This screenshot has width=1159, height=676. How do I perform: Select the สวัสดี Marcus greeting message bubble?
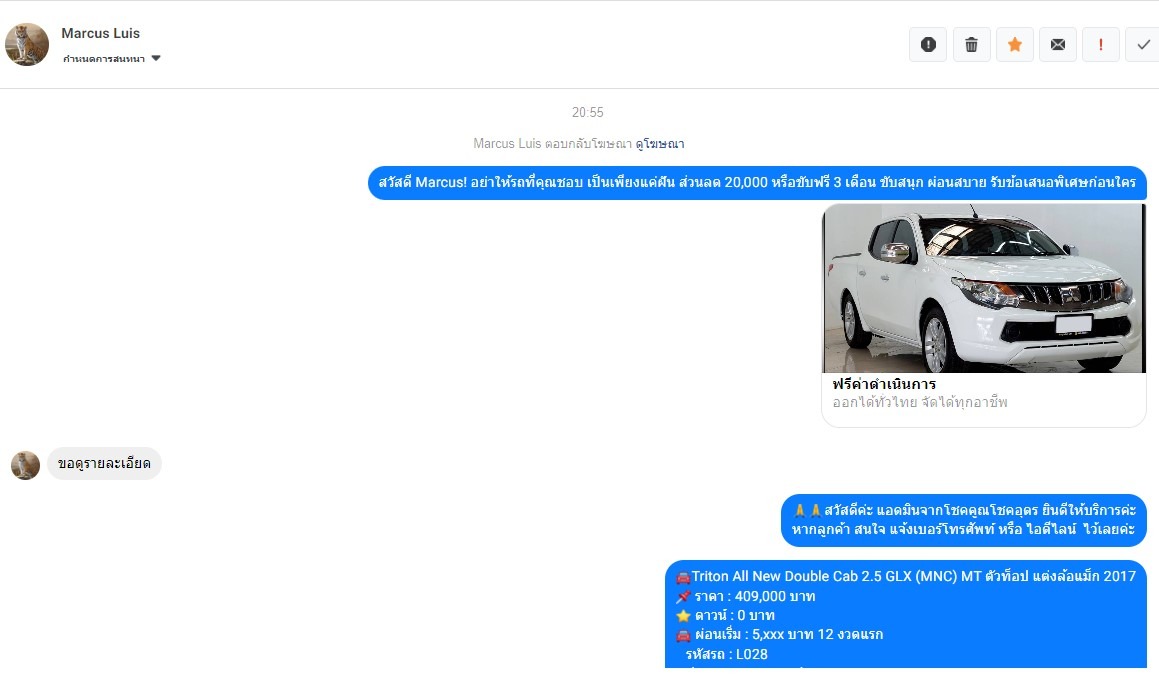point(757,182)
